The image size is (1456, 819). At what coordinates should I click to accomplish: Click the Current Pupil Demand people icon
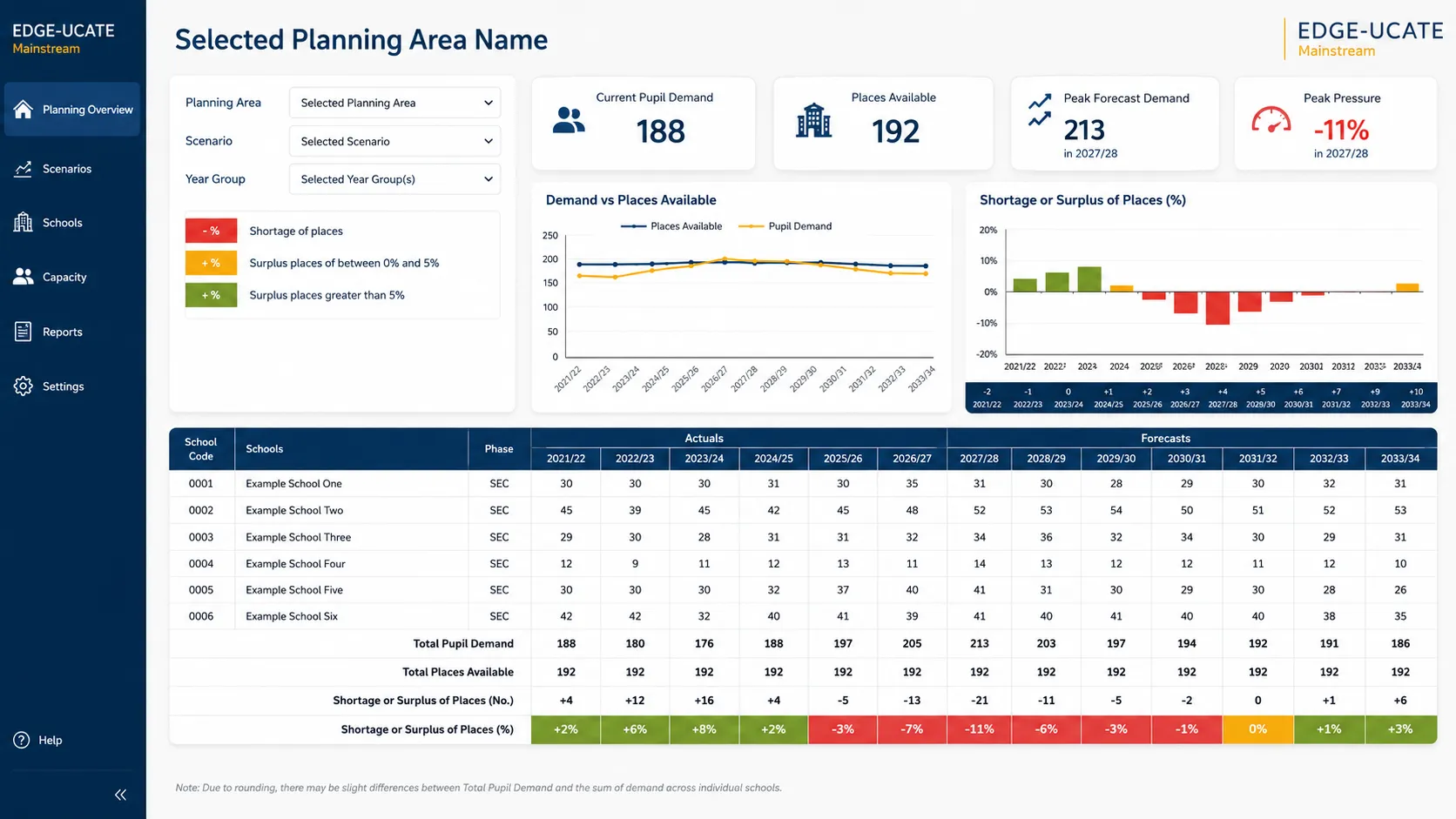pyautogui.click(x=569, y=120)
